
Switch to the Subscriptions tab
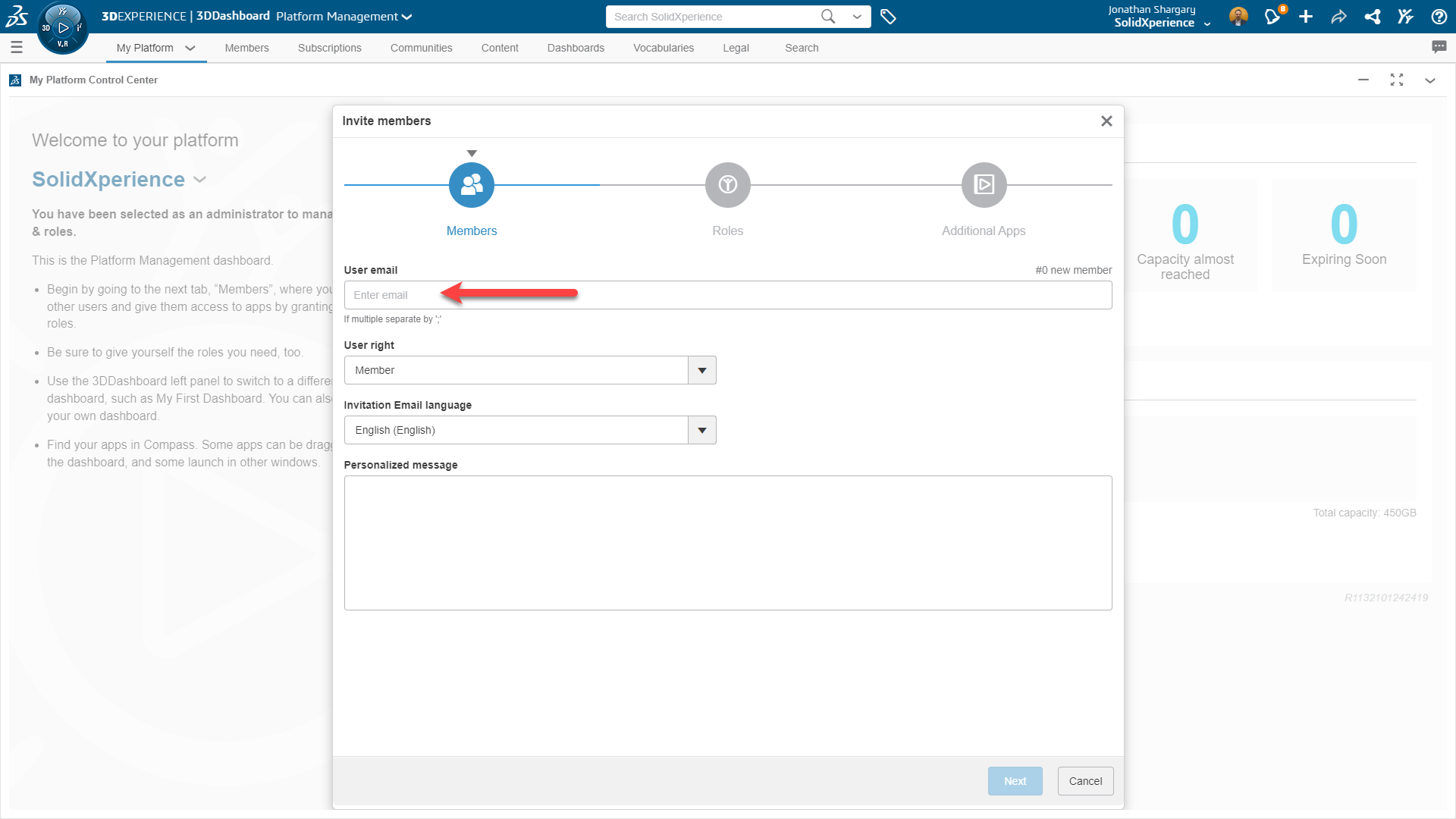coord(329,48)
